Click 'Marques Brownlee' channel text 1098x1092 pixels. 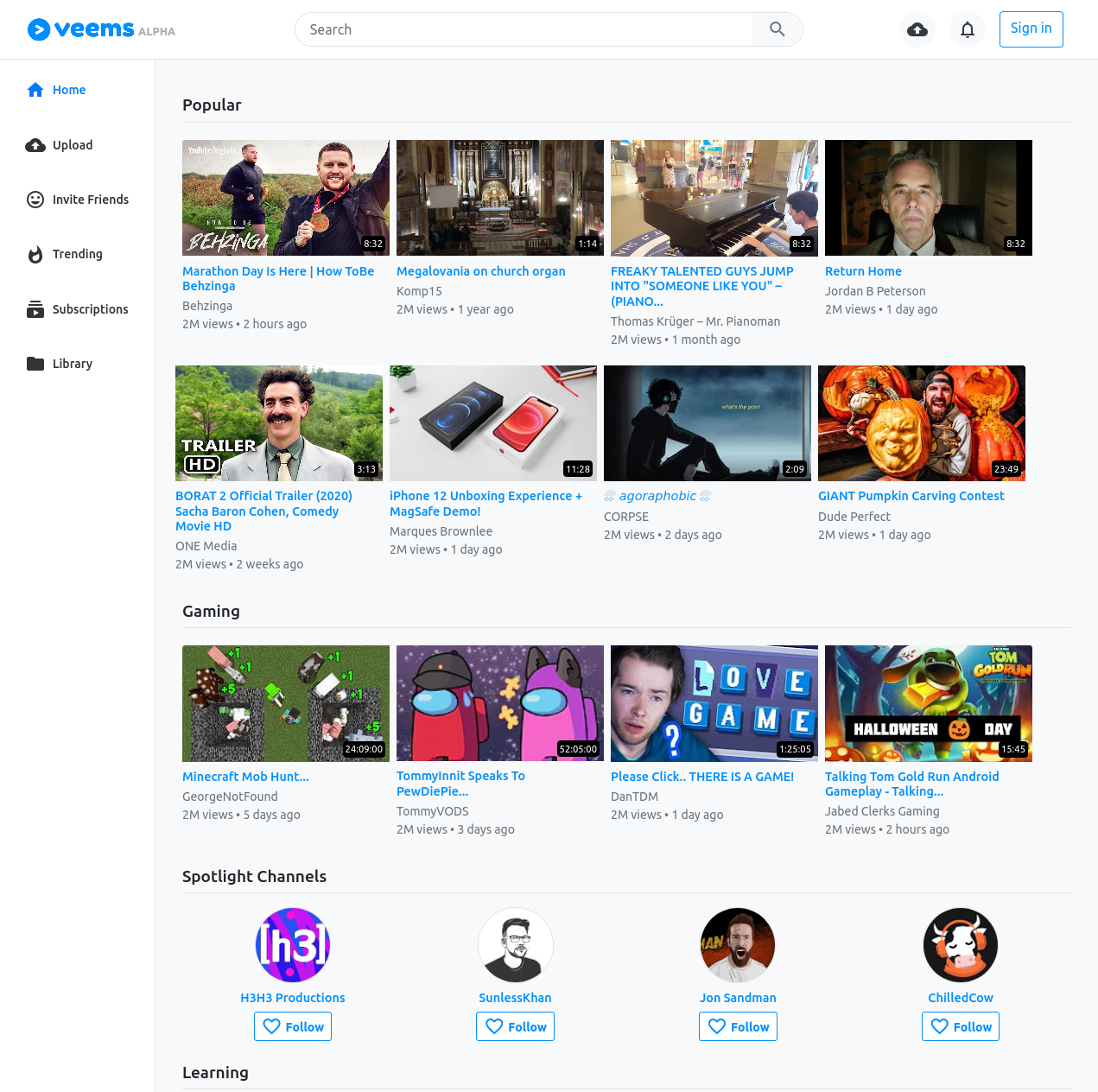pos(441,531)
